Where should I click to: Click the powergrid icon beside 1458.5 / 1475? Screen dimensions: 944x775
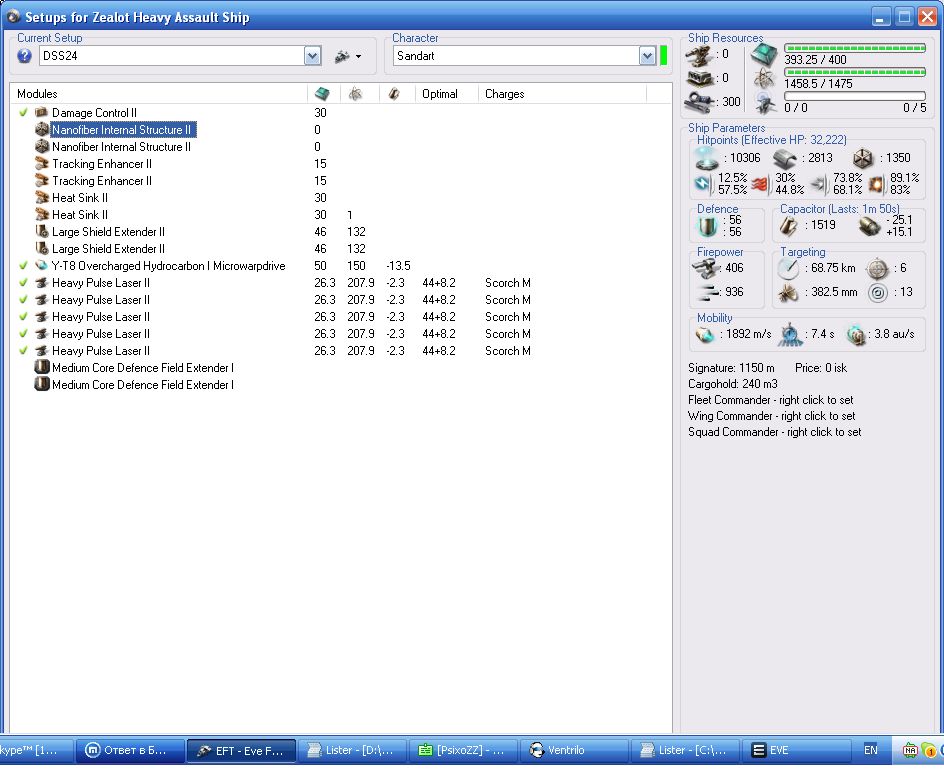[764, 79]
